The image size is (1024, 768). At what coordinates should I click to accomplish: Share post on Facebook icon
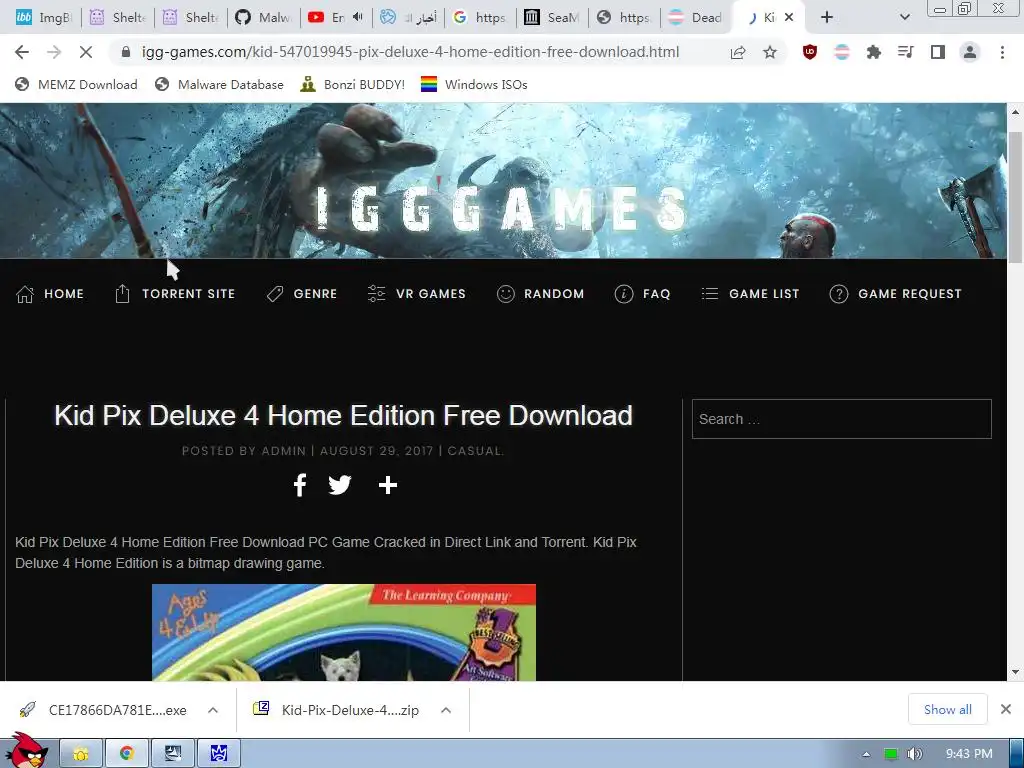click(x=300, y=485)
